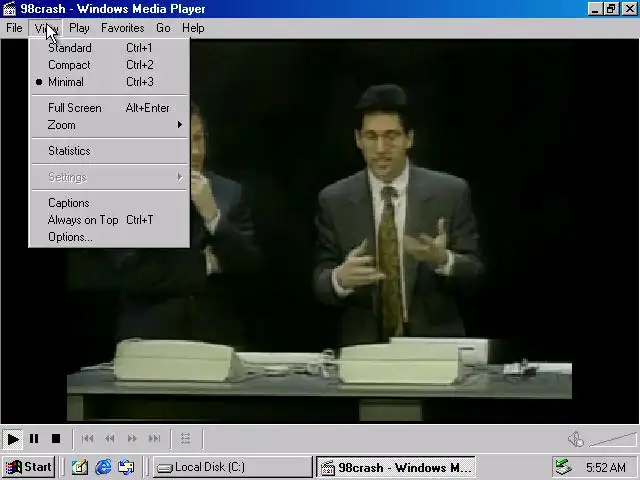Click the system tray network icon
Viewport: 640px width, 480px height.
563,467
